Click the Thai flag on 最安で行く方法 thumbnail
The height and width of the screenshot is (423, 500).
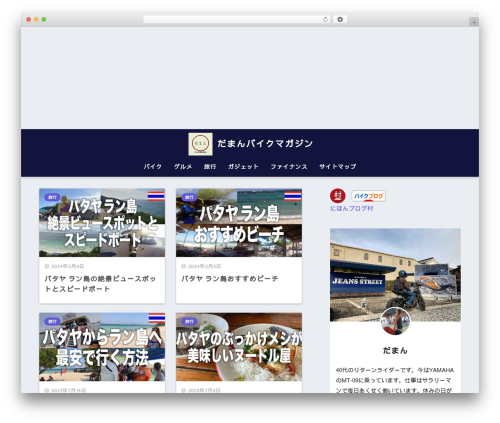click(x=157, y=318)
